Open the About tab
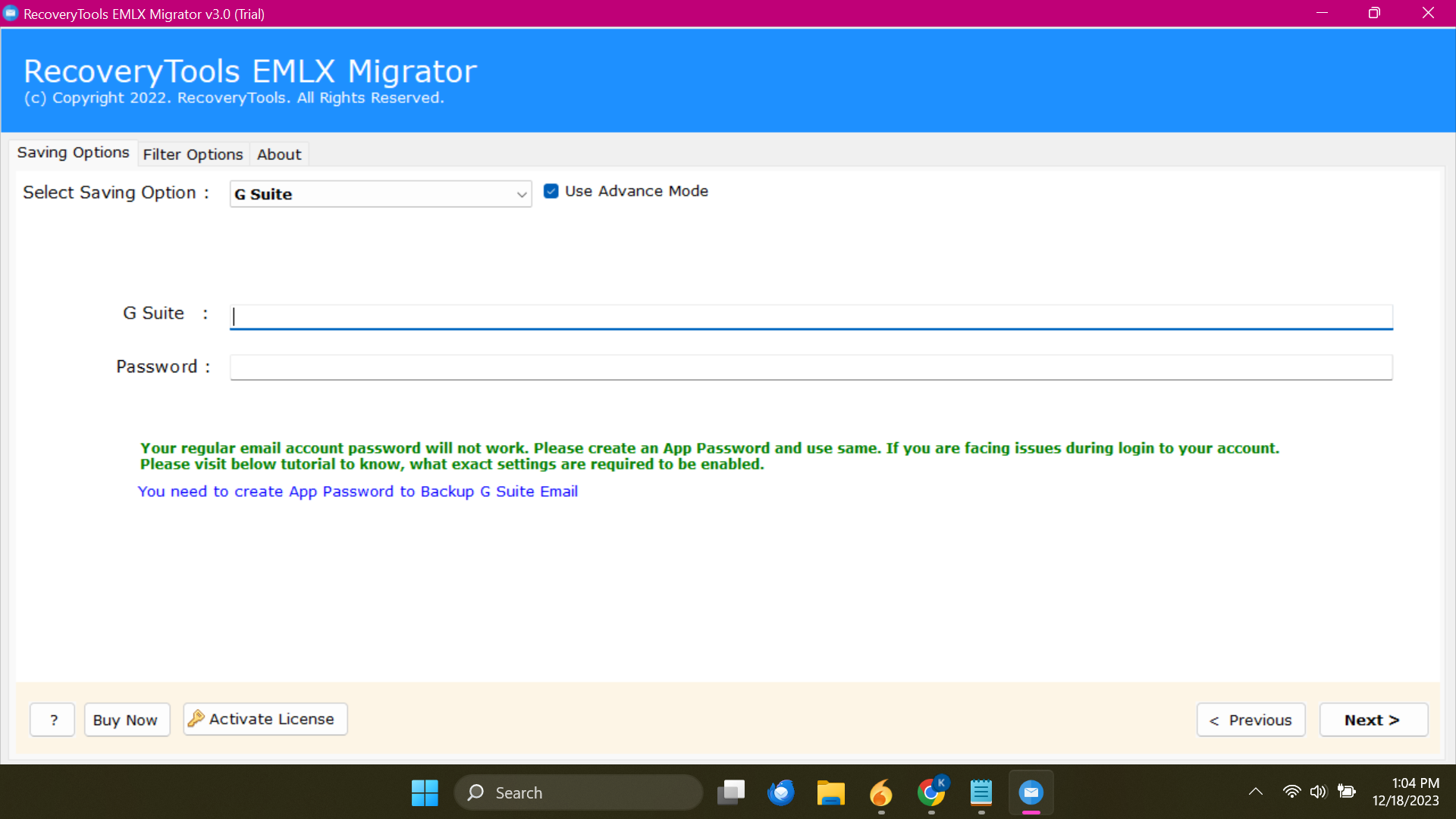The image size is (1456, 819). [x=279, y=155]
